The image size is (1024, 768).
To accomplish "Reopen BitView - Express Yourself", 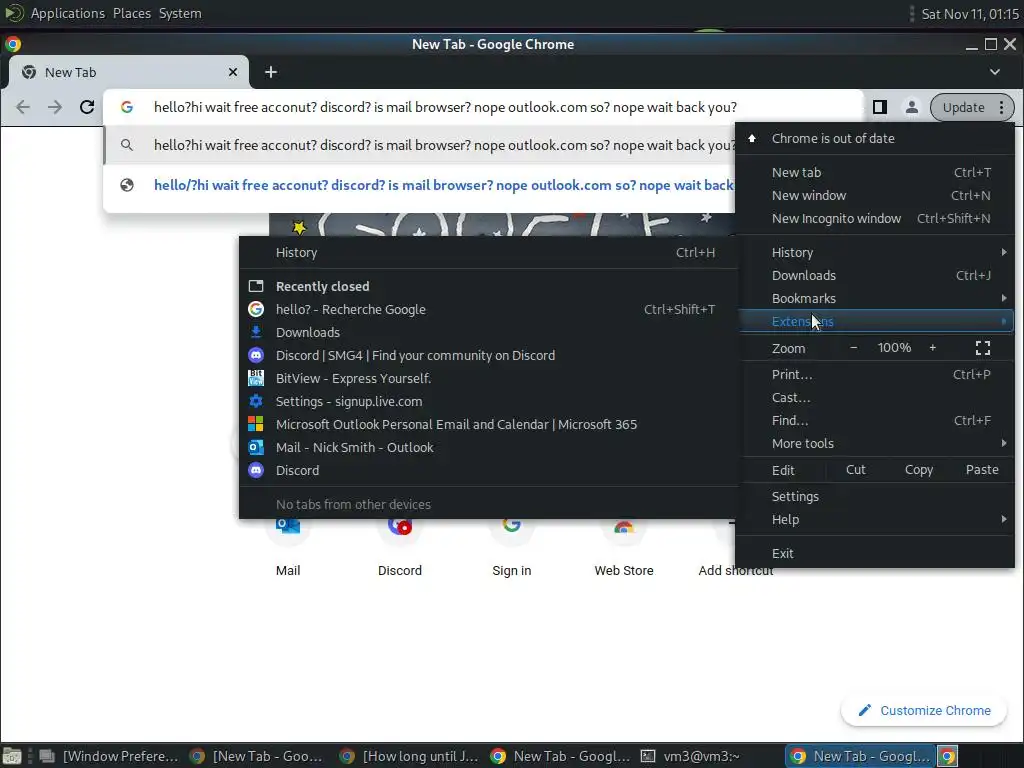I will (x=488, y=378).
